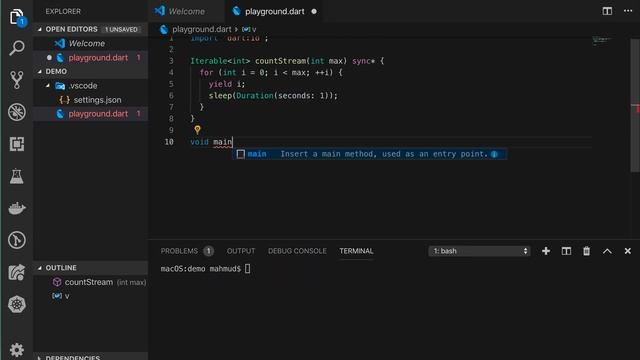Collapse the Outline section
Image resolution: width=640 pixels, height=360 pixels.
(x=40, y=268)
